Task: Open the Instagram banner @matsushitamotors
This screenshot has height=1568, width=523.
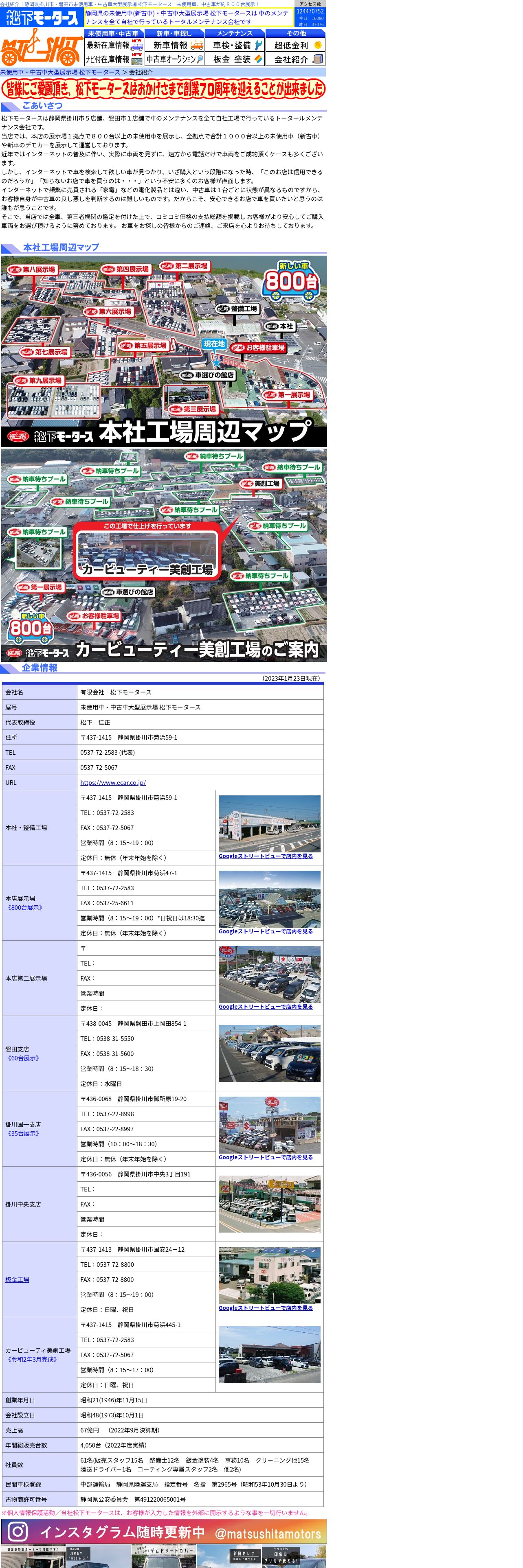Action: [164, 1531]
